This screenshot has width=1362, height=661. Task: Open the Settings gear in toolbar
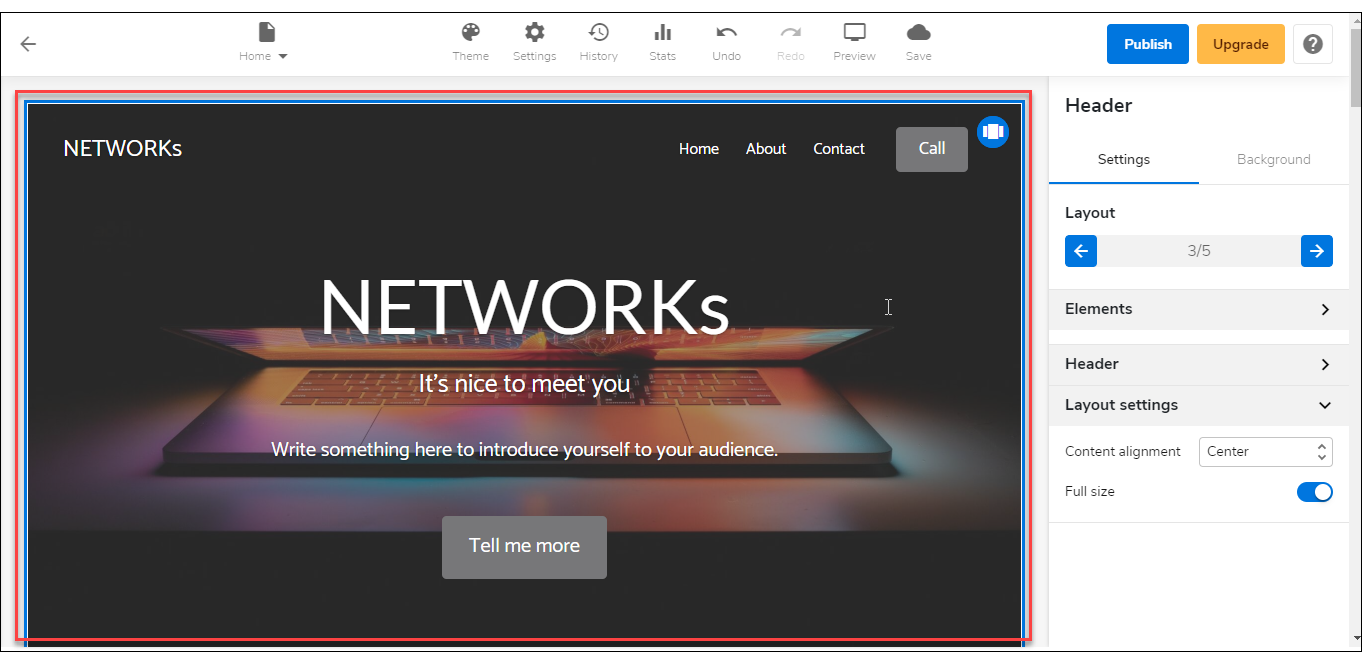point(534,43)
